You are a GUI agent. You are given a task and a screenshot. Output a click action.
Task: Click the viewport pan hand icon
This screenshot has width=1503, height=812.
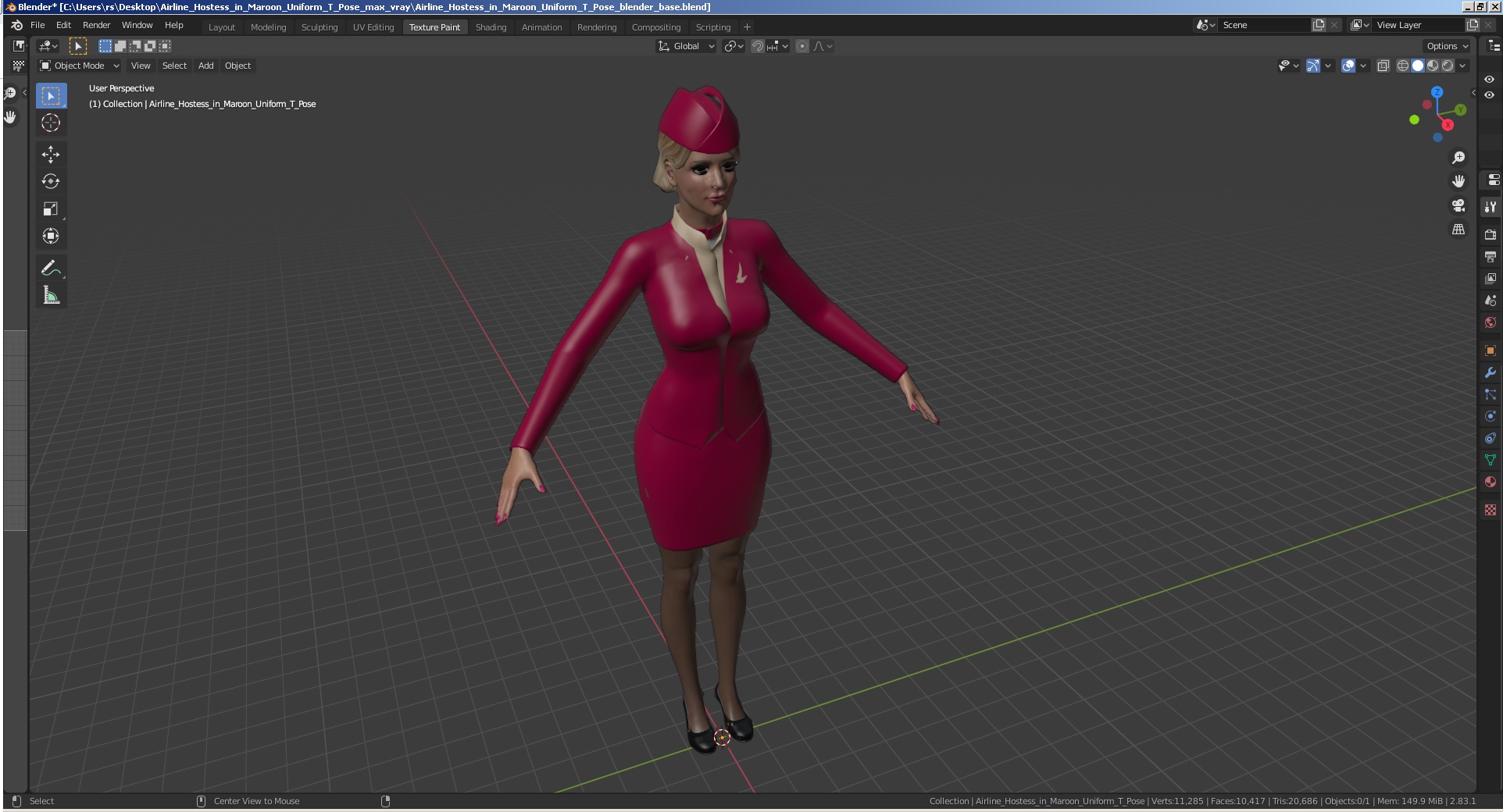pos(1458,181)
